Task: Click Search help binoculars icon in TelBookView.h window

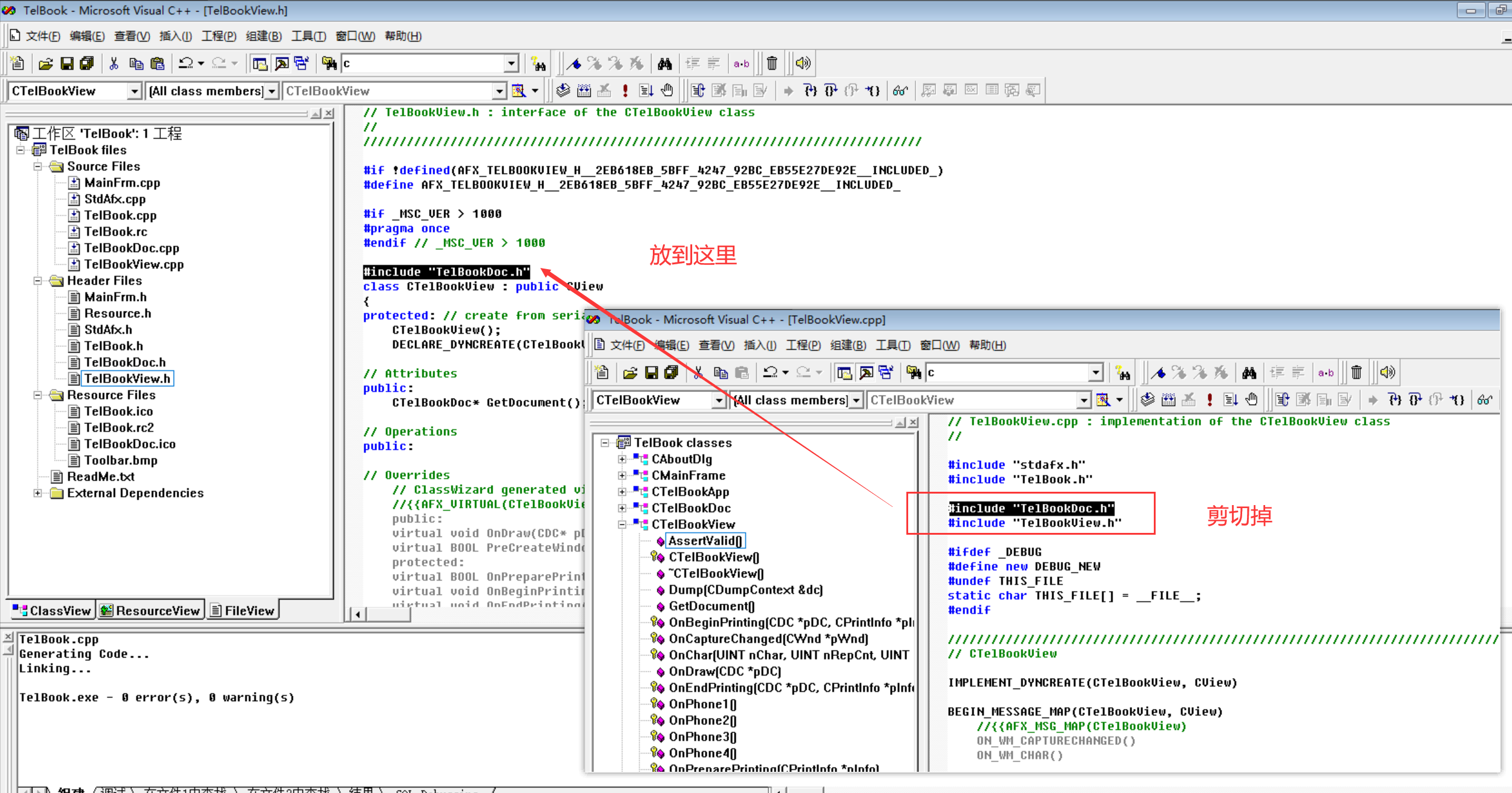Action: pyautogui.click(x=538, y=63)
